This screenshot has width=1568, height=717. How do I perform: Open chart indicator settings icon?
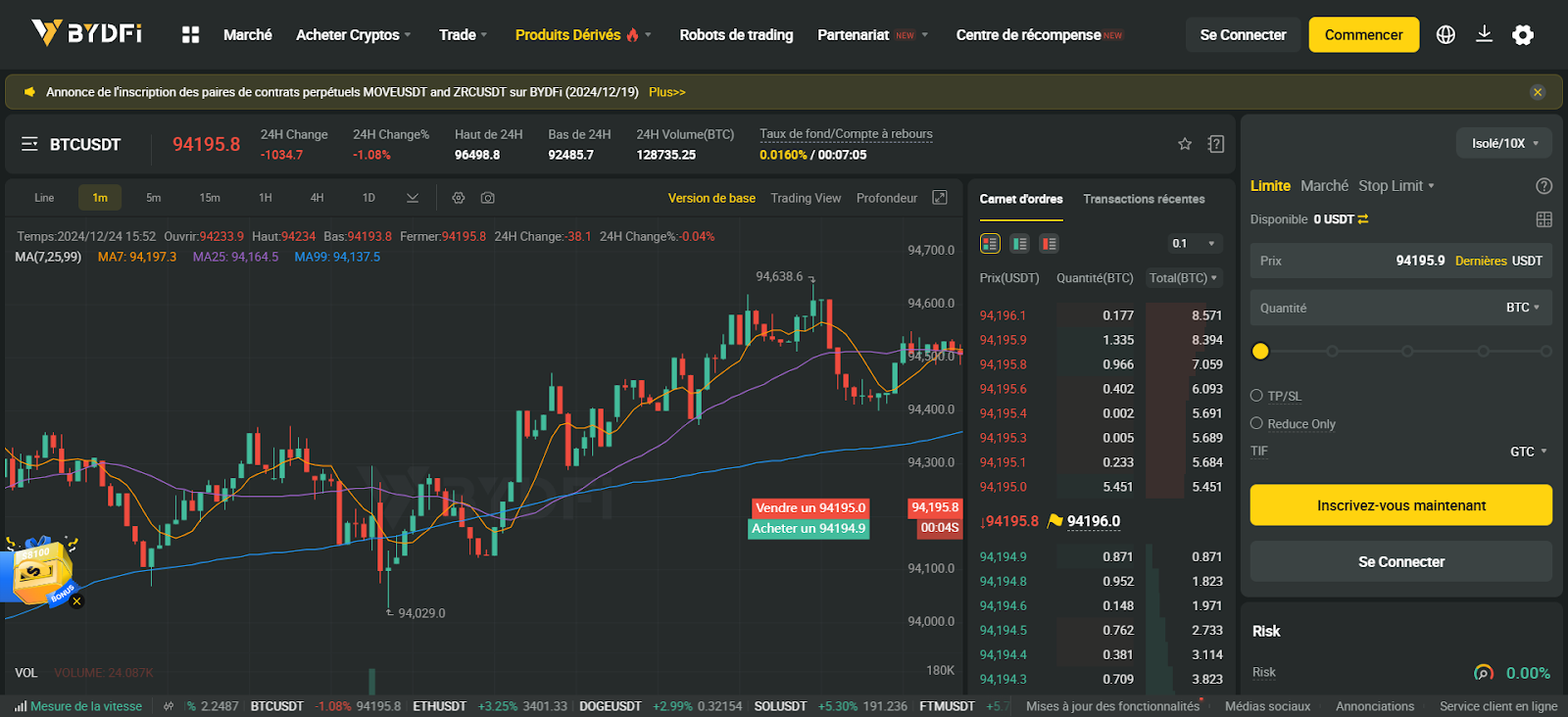coord(458,198)
